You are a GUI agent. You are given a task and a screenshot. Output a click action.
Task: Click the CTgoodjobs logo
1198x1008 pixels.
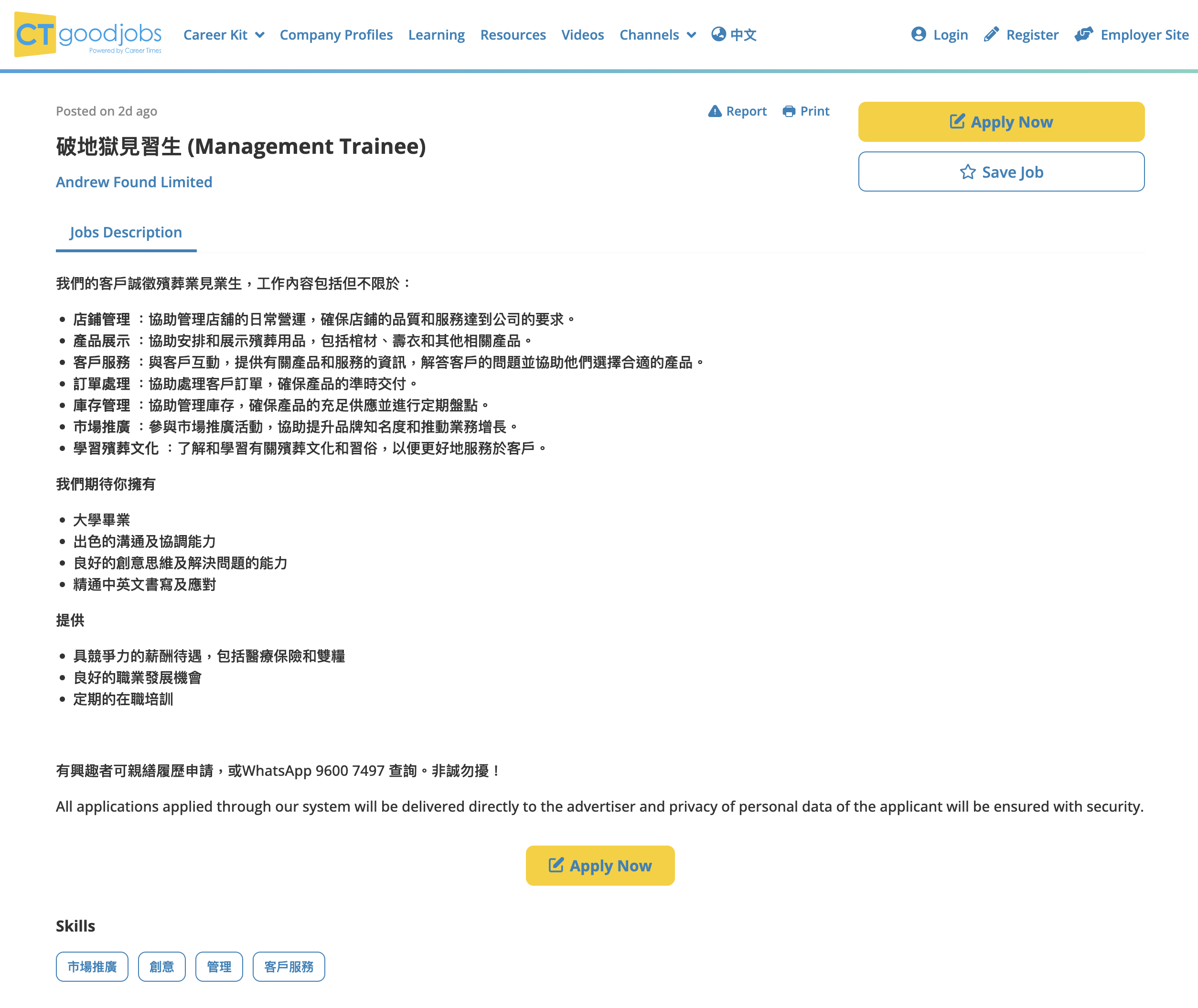coord(88,34)
